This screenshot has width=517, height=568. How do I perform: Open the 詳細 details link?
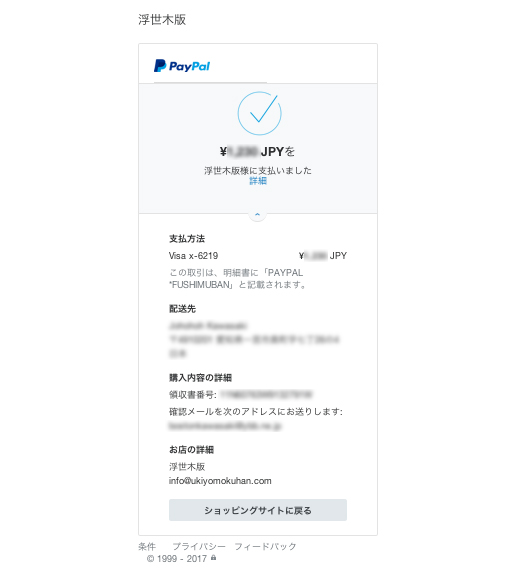coord(258,180)
